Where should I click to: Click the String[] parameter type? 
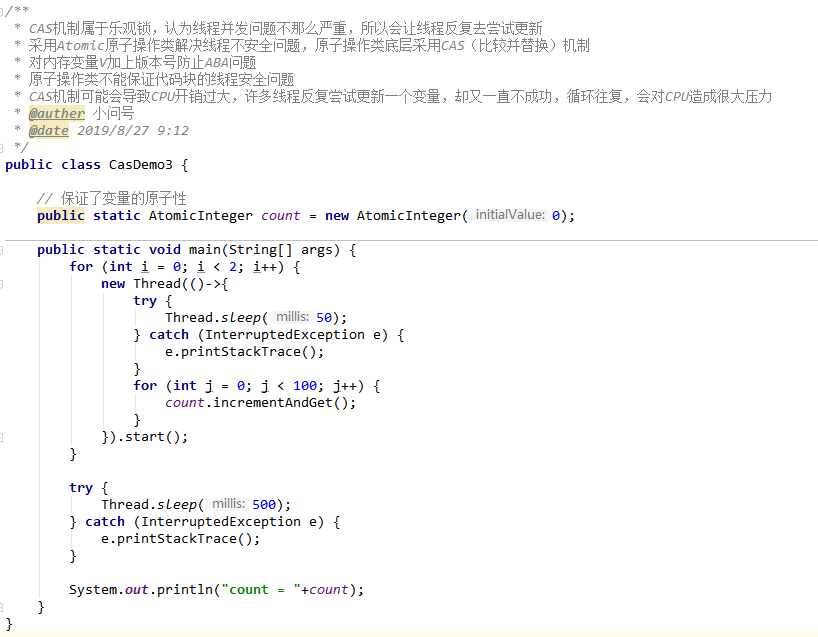tap(260, 250)
